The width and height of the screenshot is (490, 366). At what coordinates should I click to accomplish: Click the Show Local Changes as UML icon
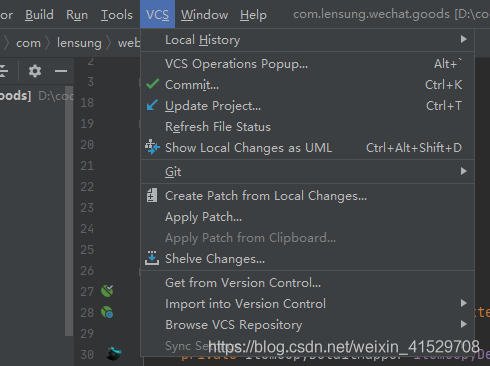coord(152,147)
